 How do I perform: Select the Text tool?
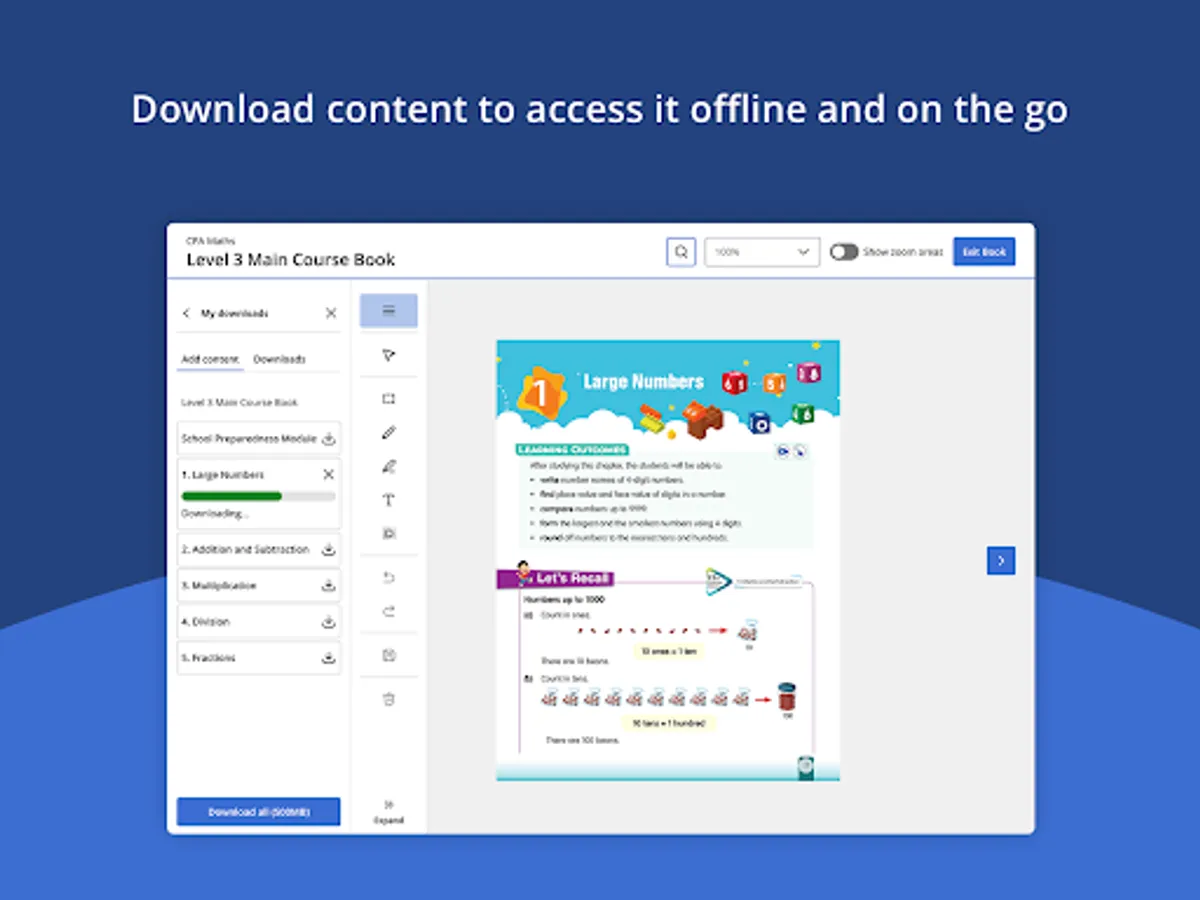389,500
